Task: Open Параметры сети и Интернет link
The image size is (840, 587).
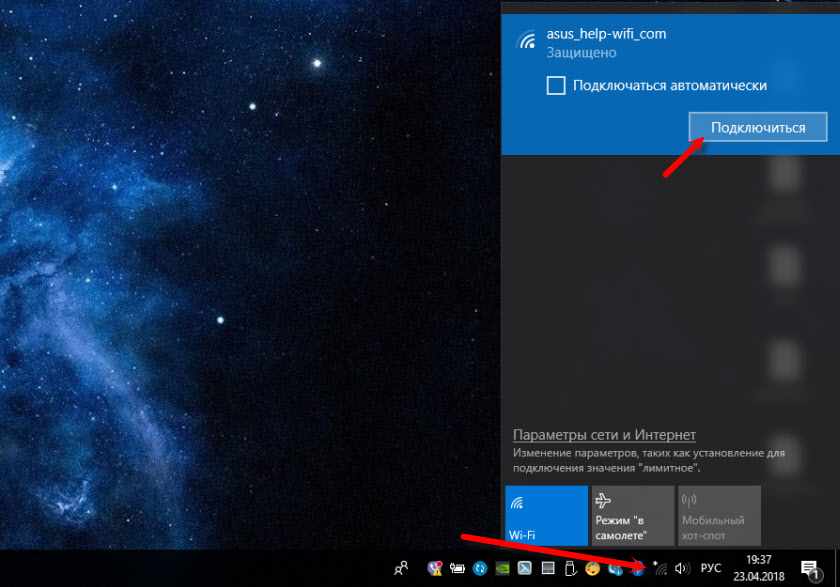Action: tap(604, 434)
